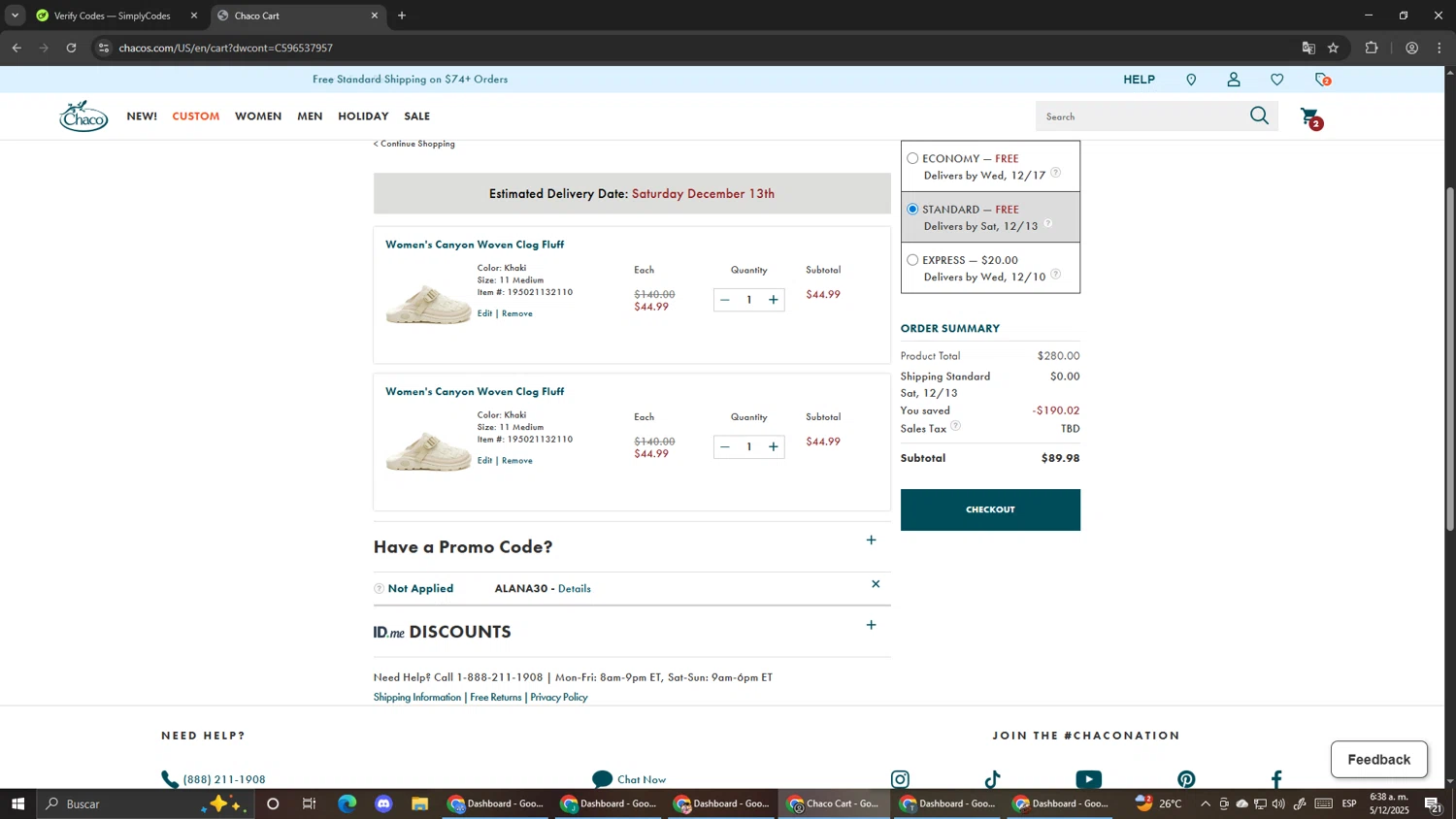Bookmark this page with star icon
The image size is (1456, 819).
click(1334, 48)
